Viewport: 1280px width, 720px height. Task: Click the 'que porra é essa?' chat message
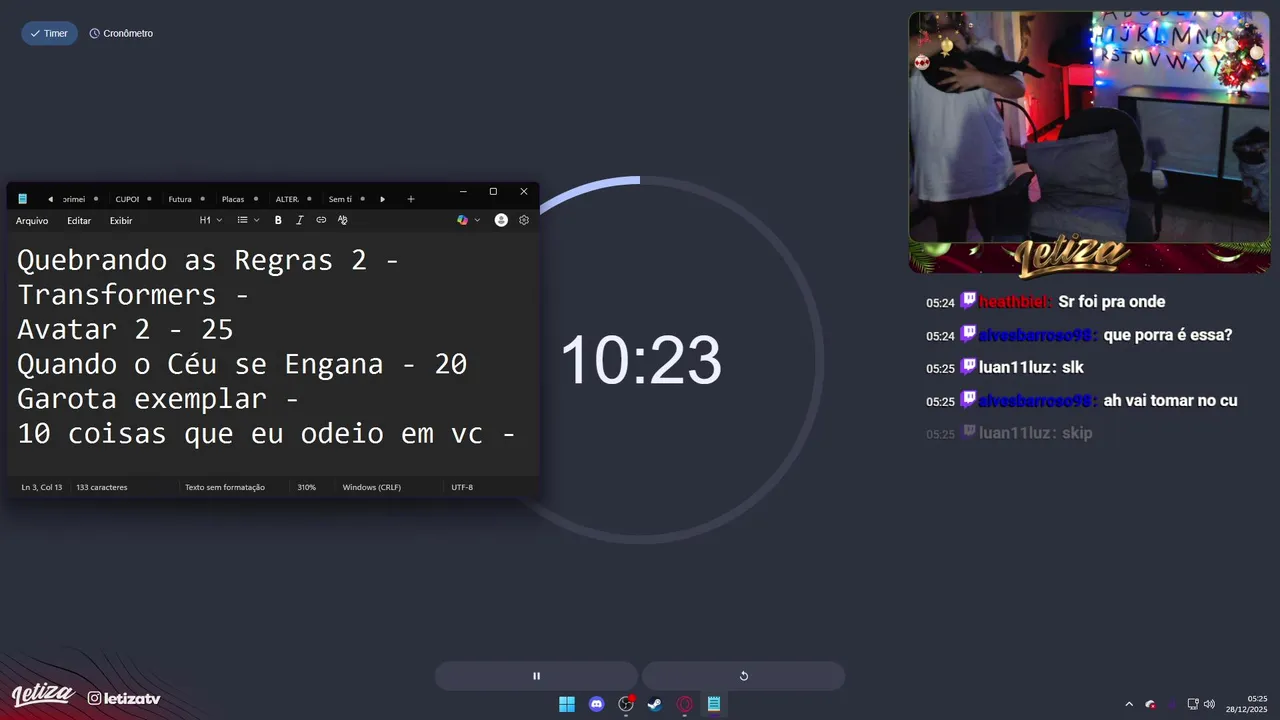[1168, 335]
